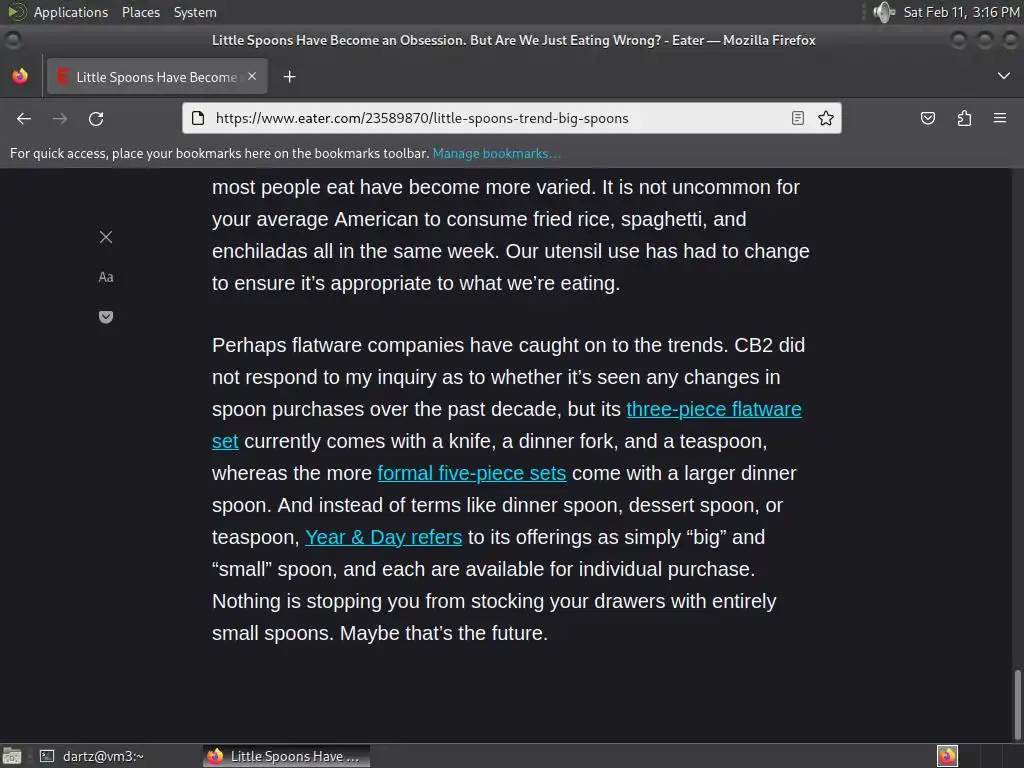1024x768 pixels.
Task: Click the show desktop icon in taskbar
Action: [x=12, y=756]
